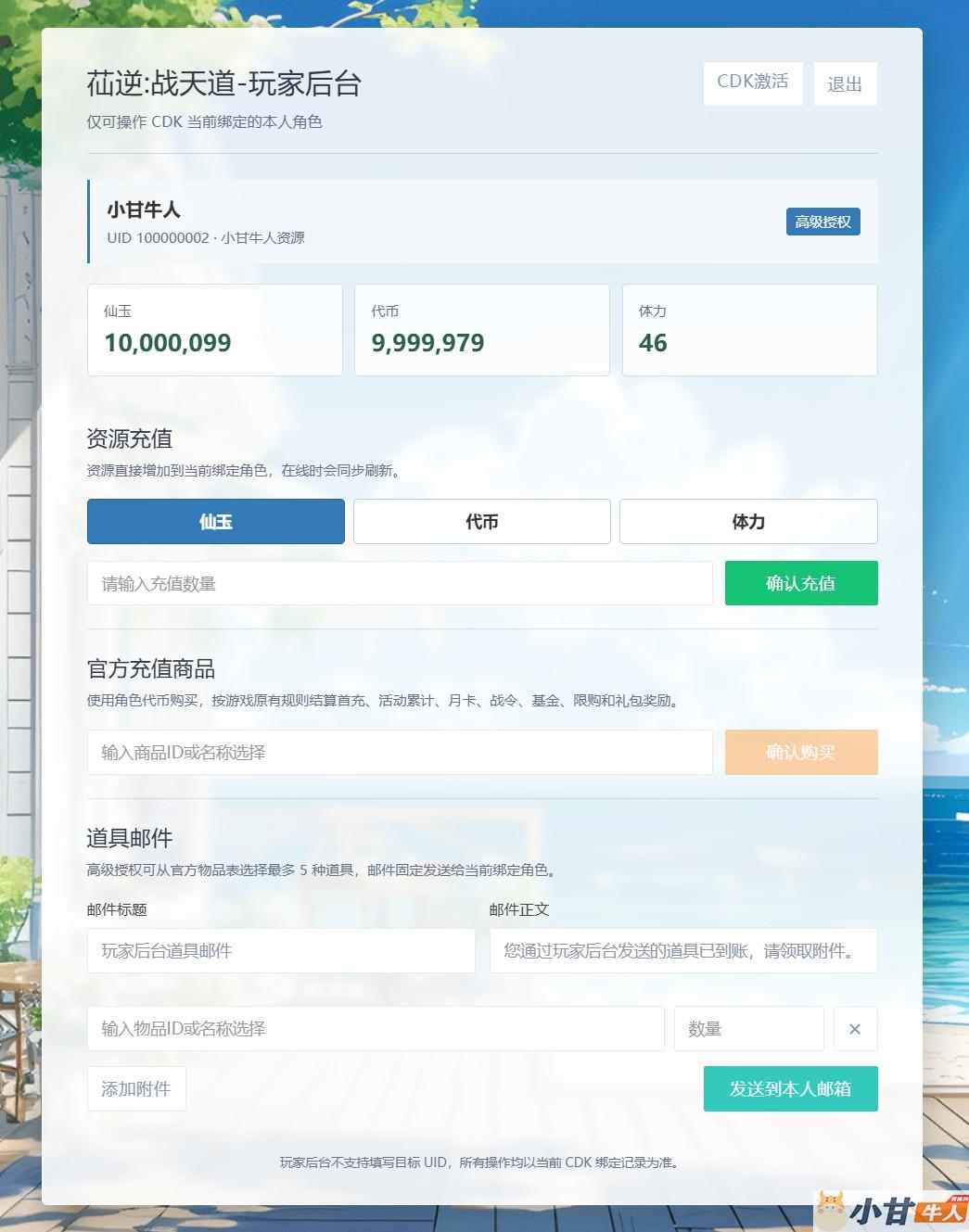Click the subtitle 仅可操作 CDK 当前绑定的本人角色
Image resolution: width=969 pixels, height=1232 pixels.
(204, 121)
